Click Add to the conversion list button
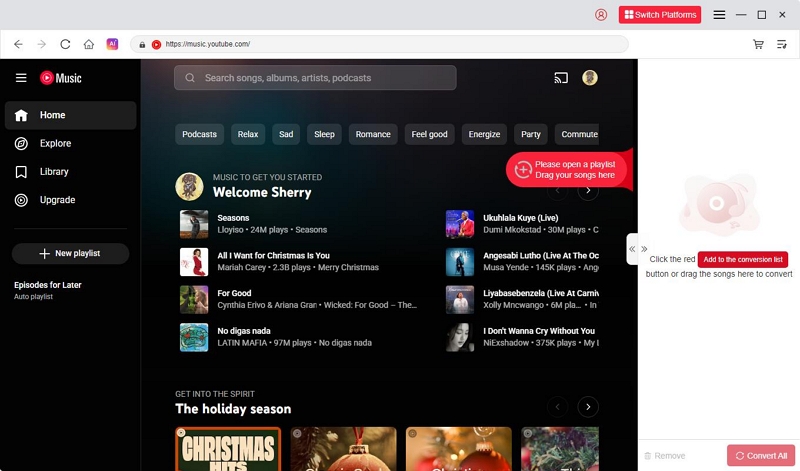This screenshot has width=800, height=471. (743, 259)
